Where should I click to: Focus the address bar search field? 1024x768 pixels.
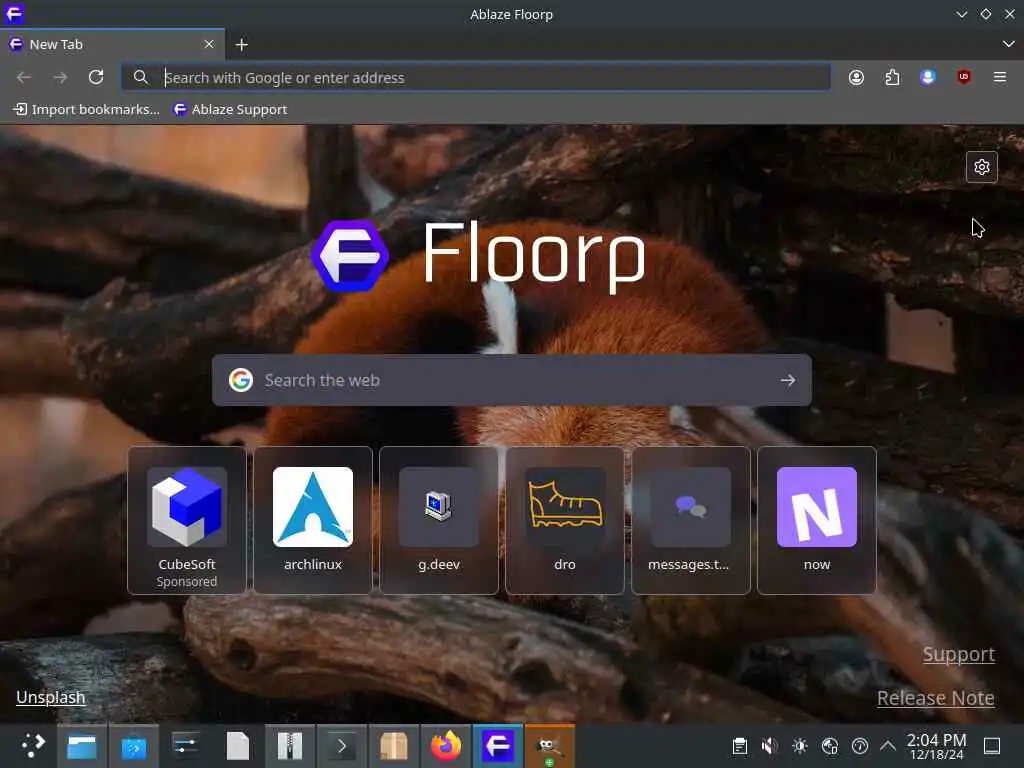[475, 77]
